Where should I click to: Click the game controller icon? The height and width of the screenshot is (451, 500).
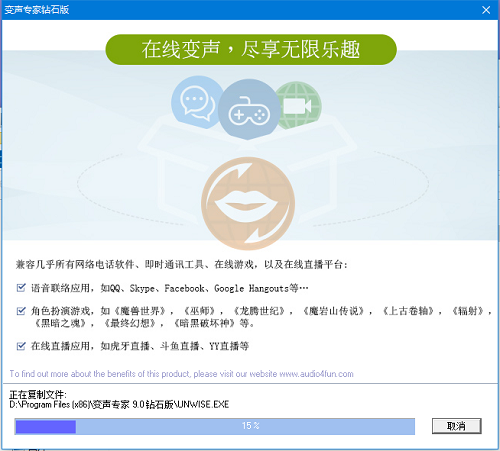[x=249, y=110]
